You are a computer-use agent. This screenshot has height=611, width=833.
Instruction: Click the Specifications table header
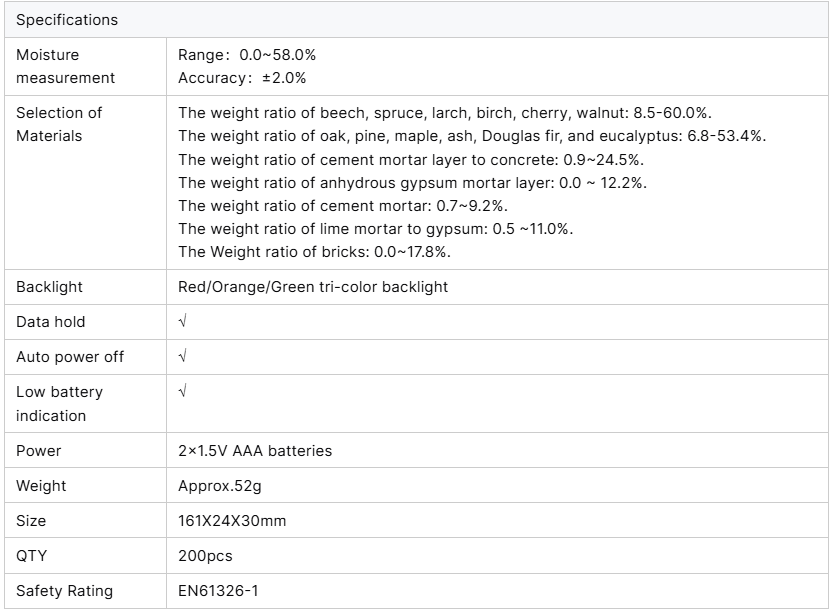pos(67,20)
